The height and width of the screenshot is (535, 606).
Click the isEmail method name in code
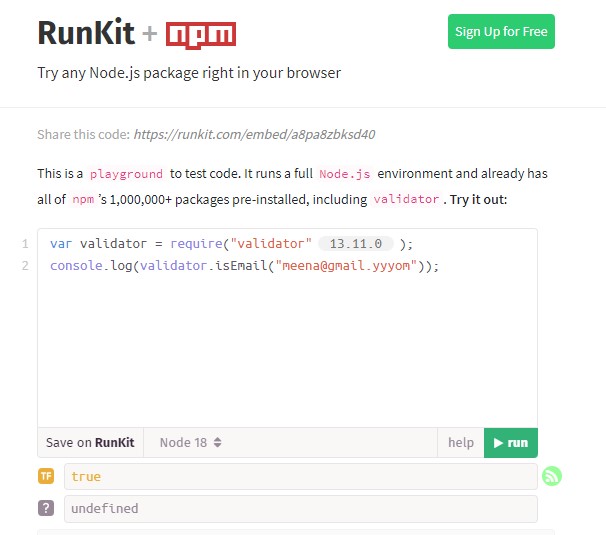242,266
